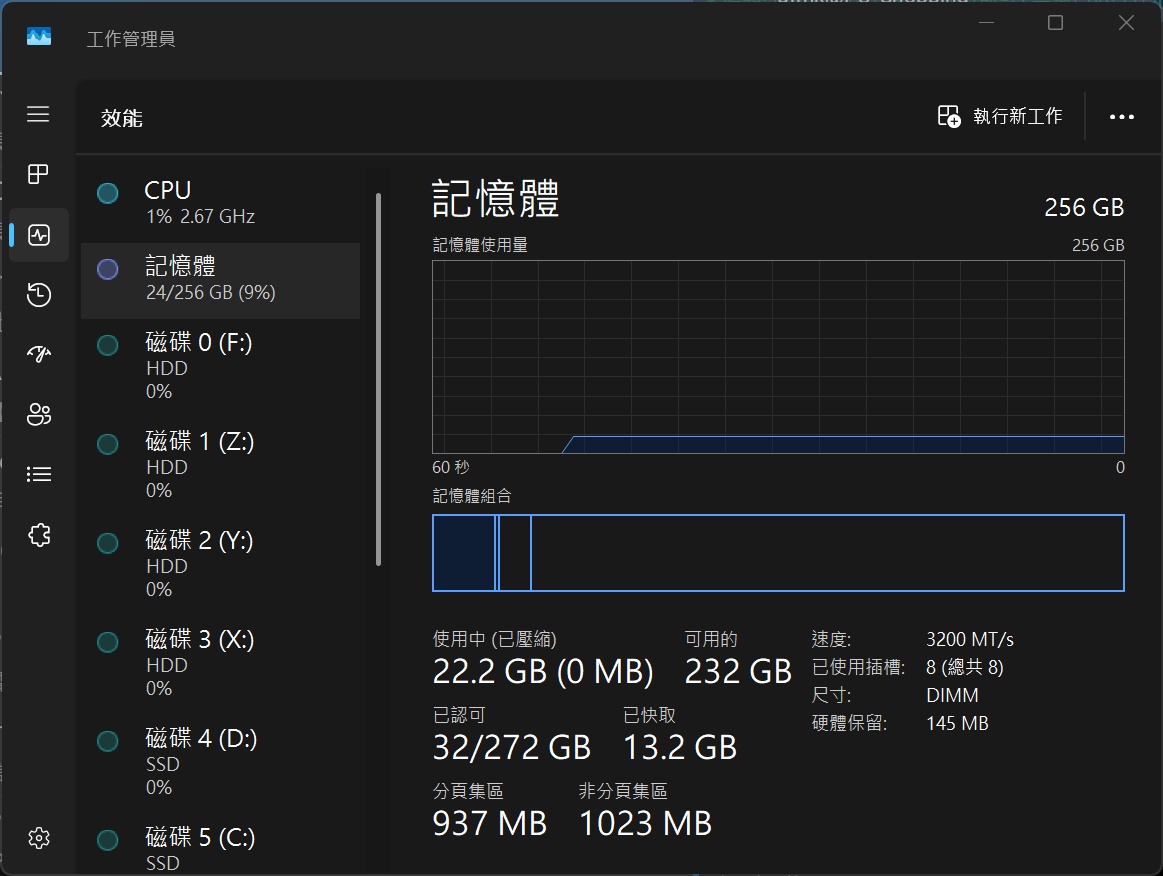Image resolution: width=1163 pixels, height=876 pixels.
Task: Select the Performance page icon
Action: point(39,235)
